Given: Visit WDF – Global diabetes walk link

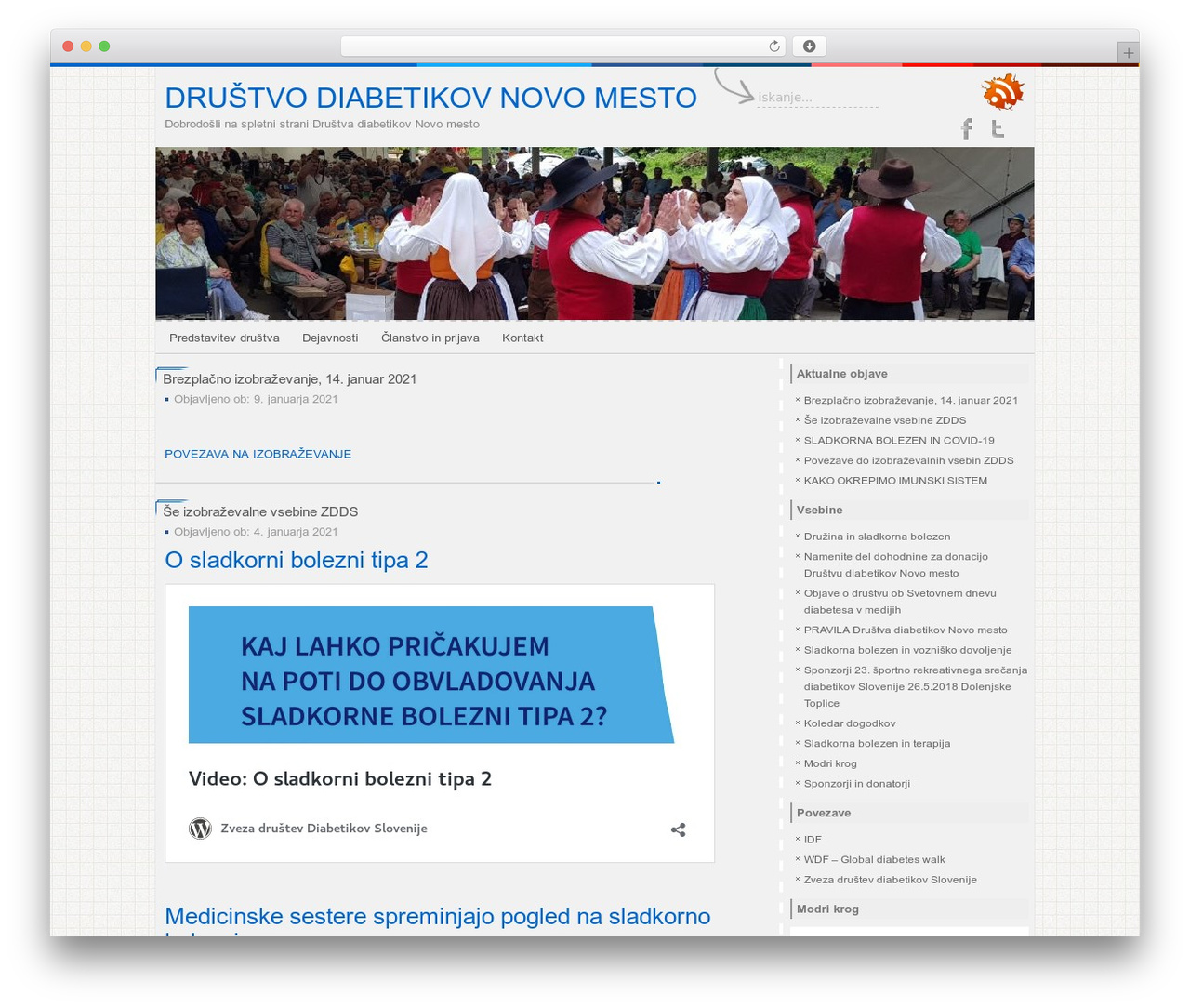Looking at the screenshot, I should (874, 860).
